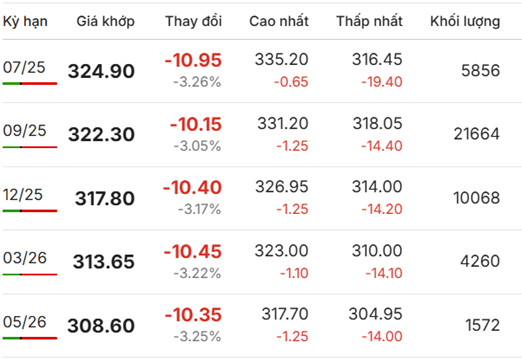
Task: Sort by the Giá khớp column header
Action: tap(106, 21)
